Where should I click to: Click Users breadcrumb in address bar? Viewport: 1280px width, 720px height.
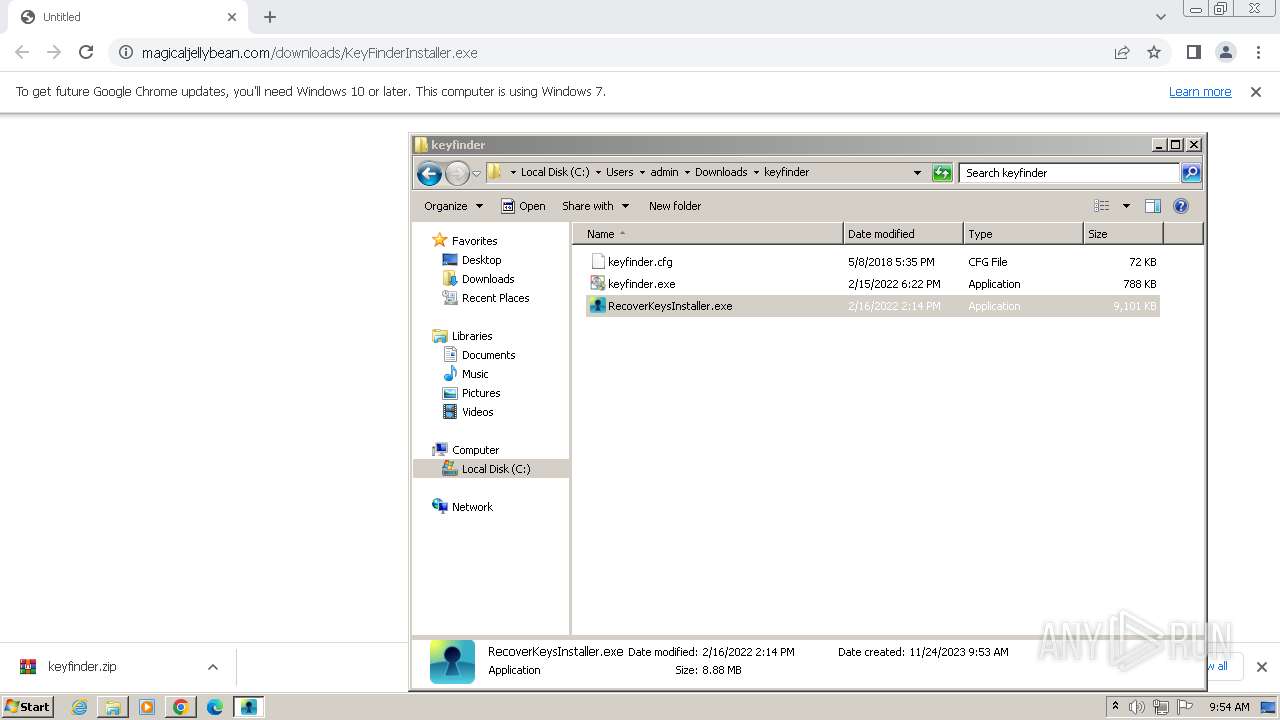(620, 172)
